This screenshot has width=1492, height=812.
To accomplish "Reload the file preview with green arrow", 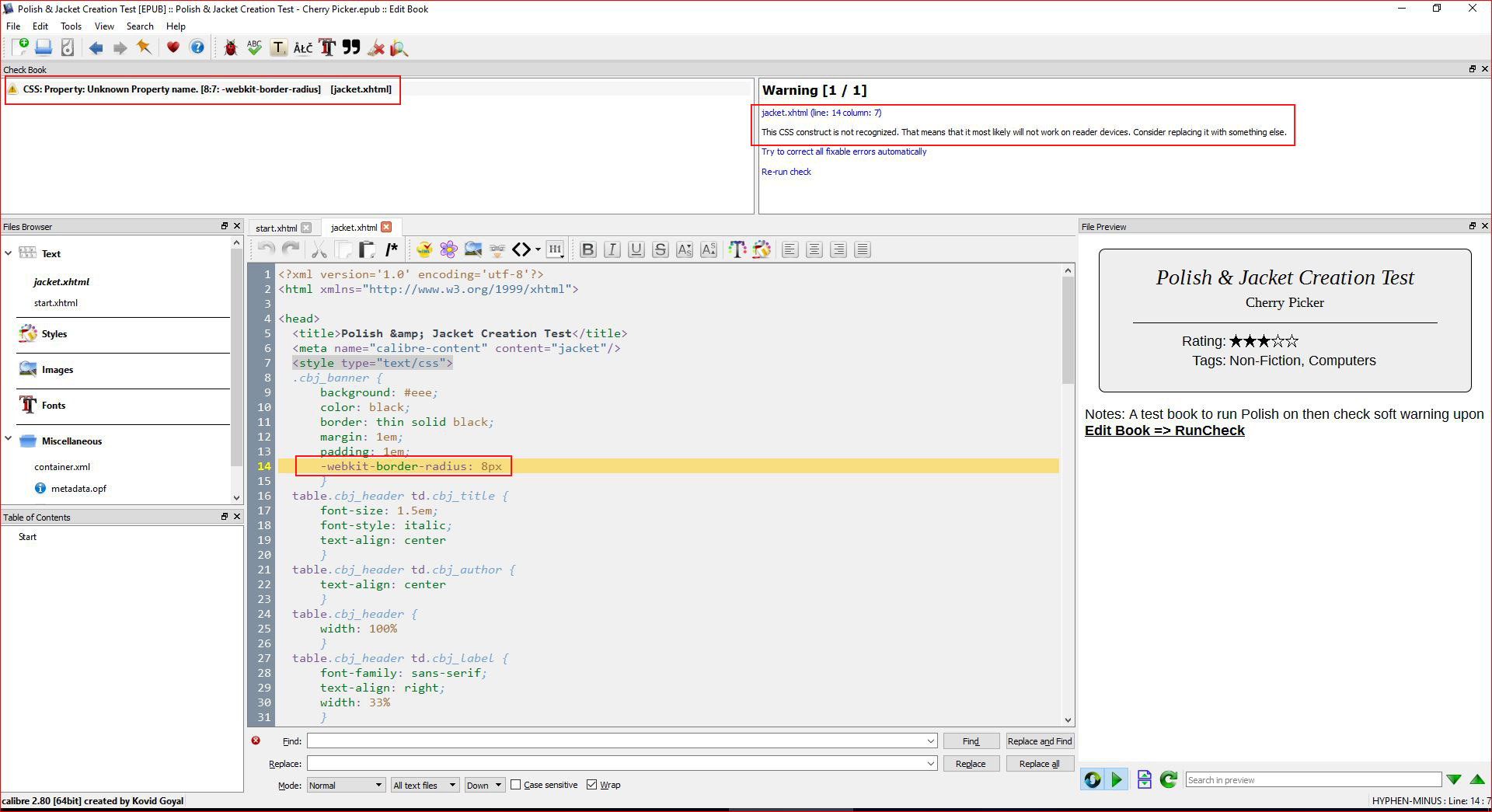I will (x=1168, y=779).
